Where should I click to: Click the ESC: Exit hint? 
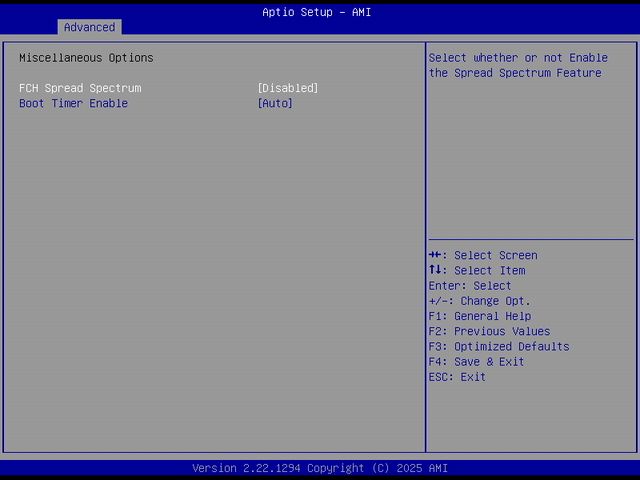pos(457,377)
